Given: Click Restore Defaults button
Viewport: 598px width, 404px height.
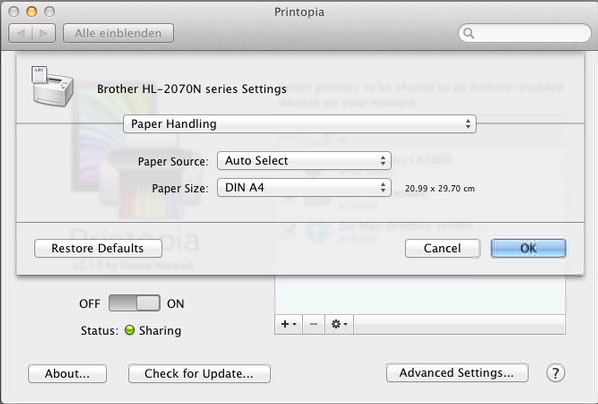Looking at the screenshot, I should 98,248.
